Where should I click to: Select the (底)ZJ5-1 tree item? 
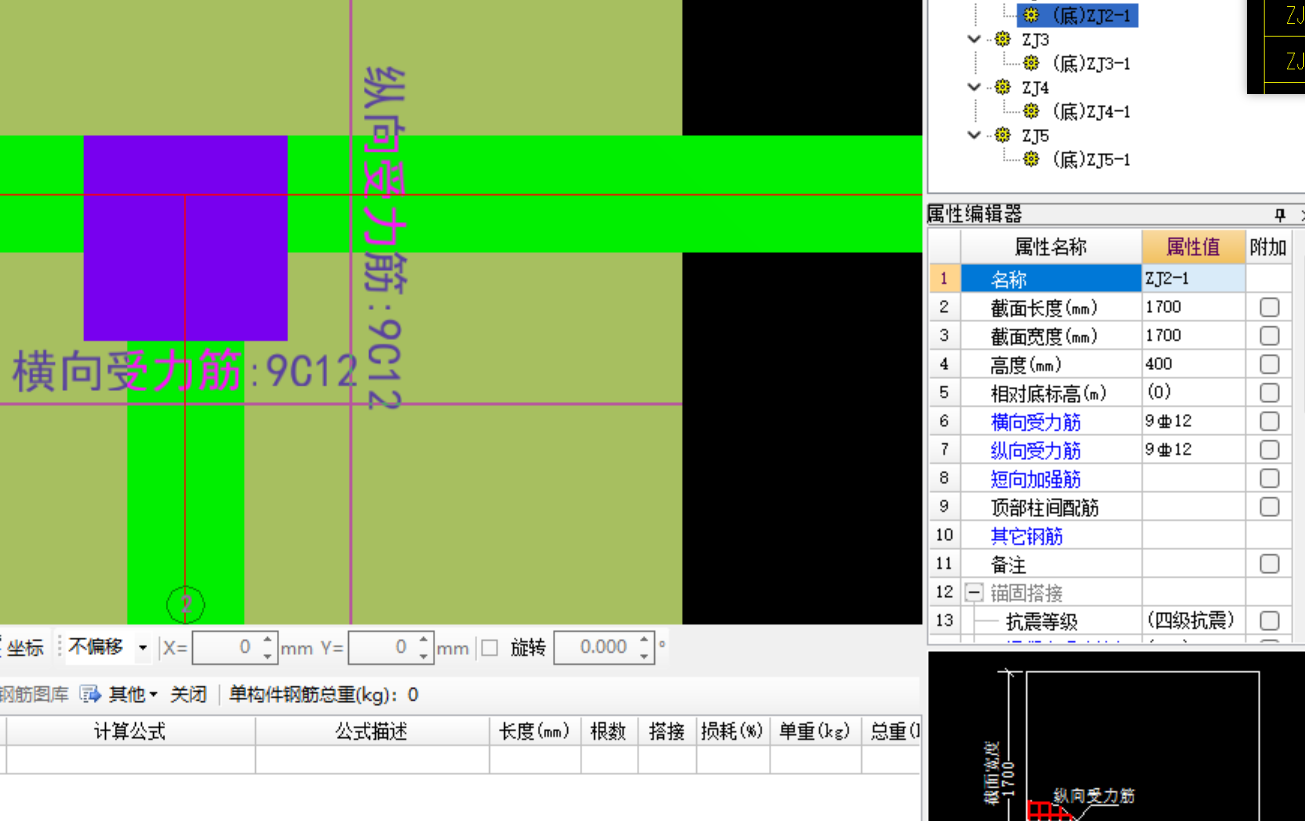(x=1091, y=159)
